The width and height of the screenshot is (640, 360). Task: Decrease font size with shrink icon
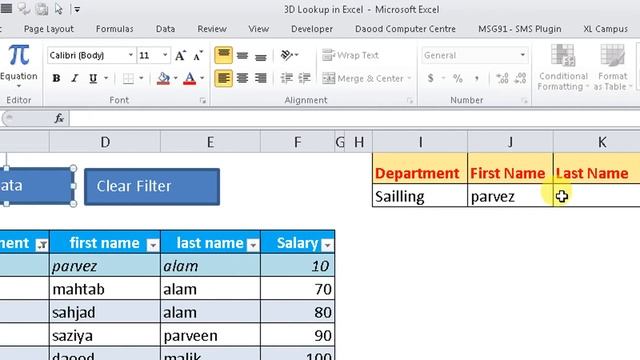[x=198, y=55]
